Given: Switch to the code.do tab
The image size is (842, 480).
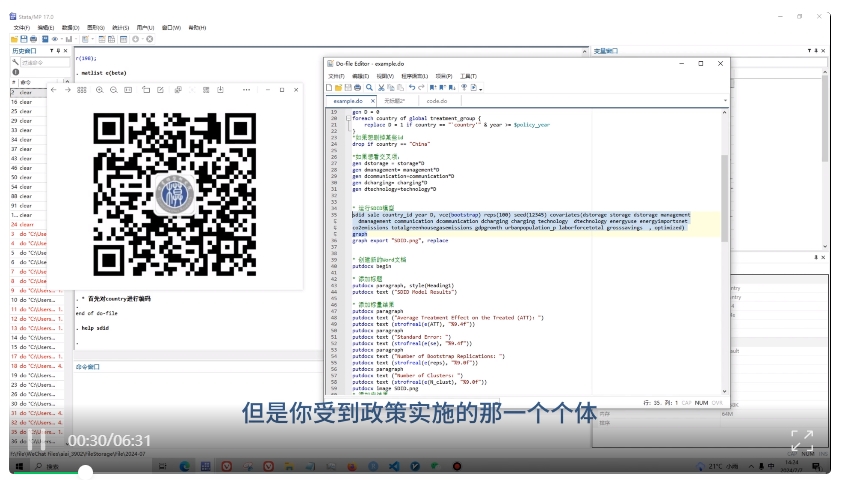Looking at the screenshot, I should click(x=437, y=101).
